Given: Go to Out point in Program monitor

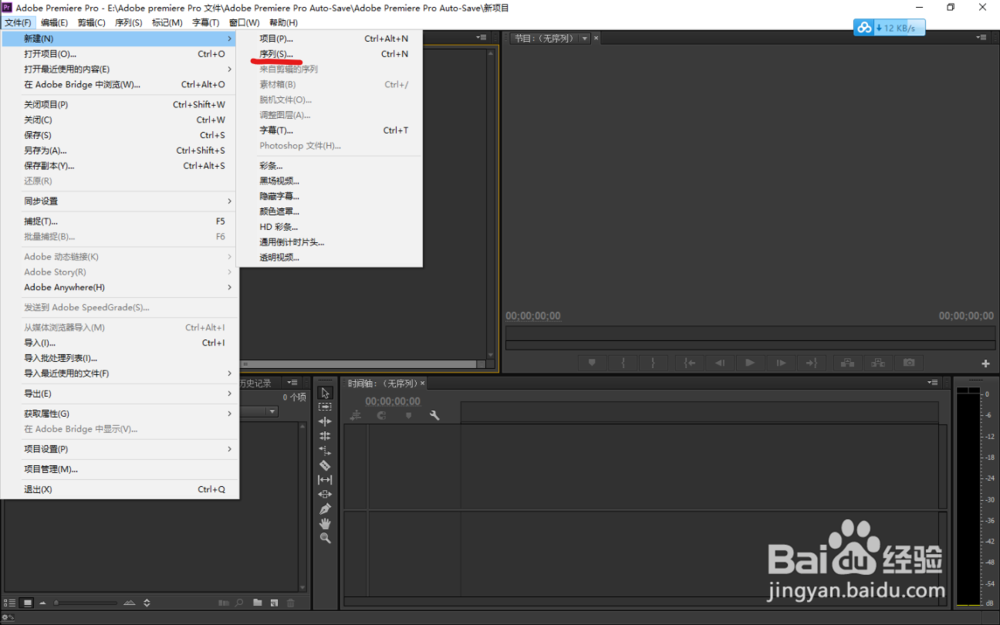Looking at the screenshot, I should pyautogui.click(x=811, y=363).
